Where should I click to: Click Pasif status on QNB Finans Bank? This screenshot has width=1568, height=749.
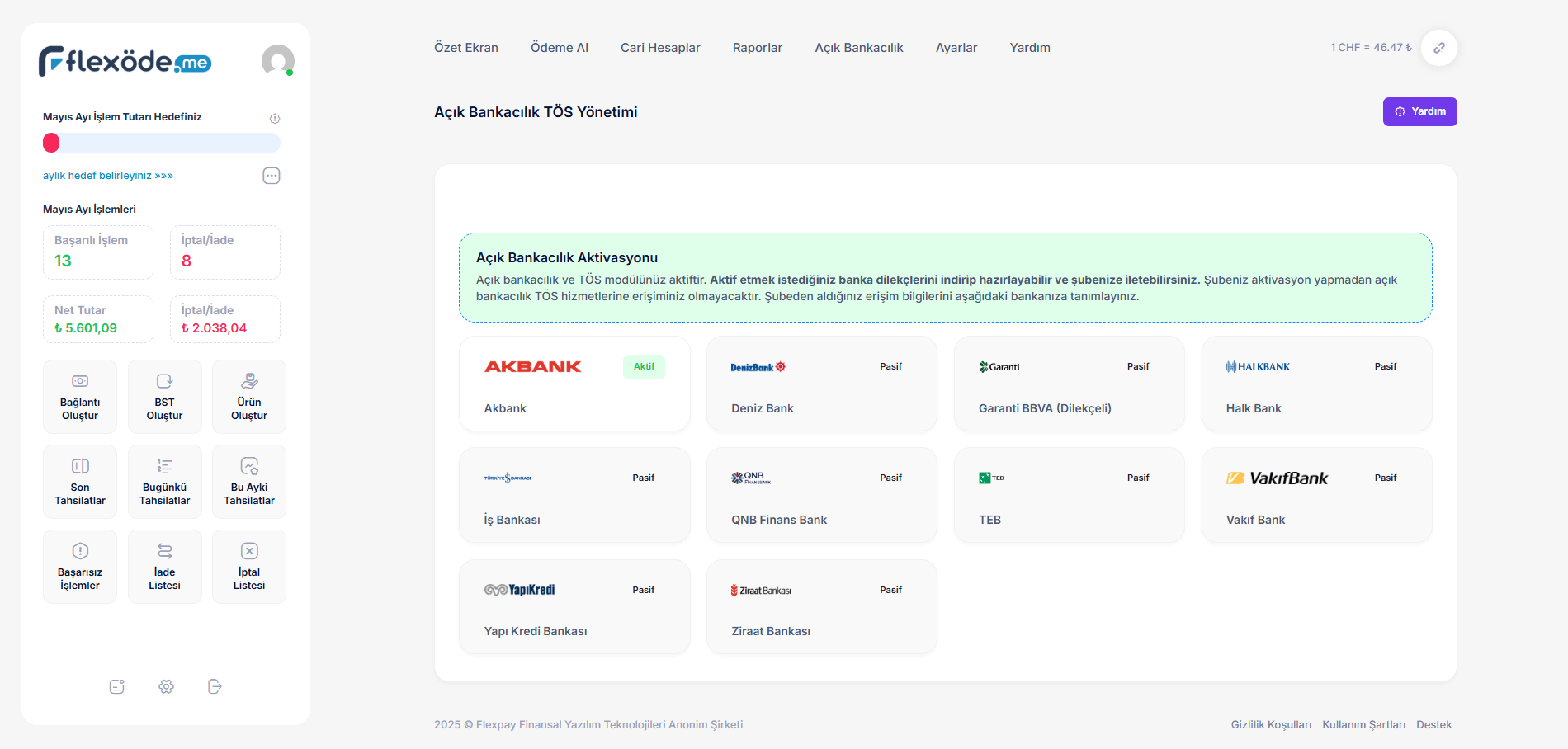click(891, 478)
